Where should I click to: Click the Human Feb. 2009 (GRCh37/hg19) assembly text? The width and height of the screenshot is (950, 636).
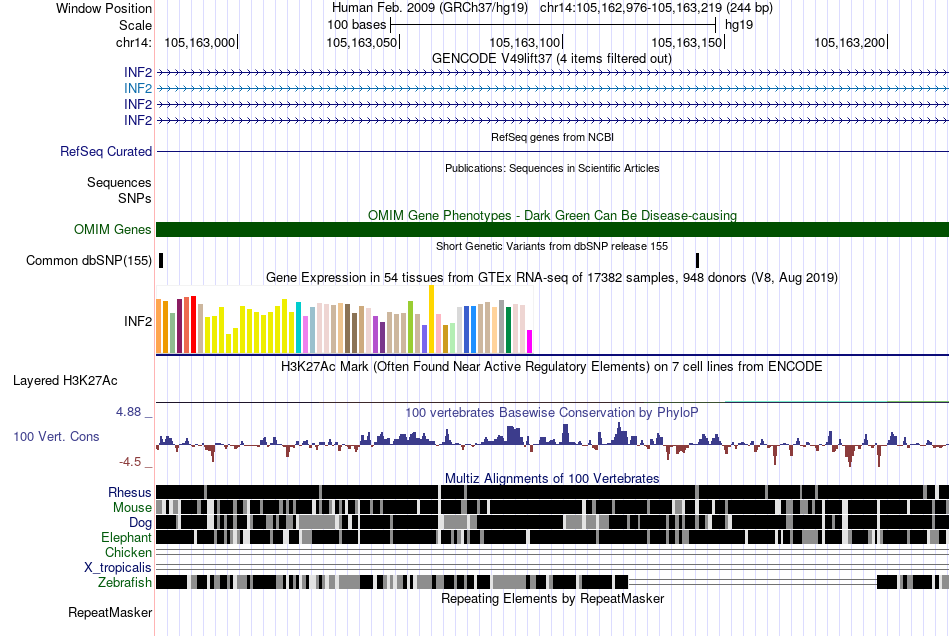tap(430, 8)
